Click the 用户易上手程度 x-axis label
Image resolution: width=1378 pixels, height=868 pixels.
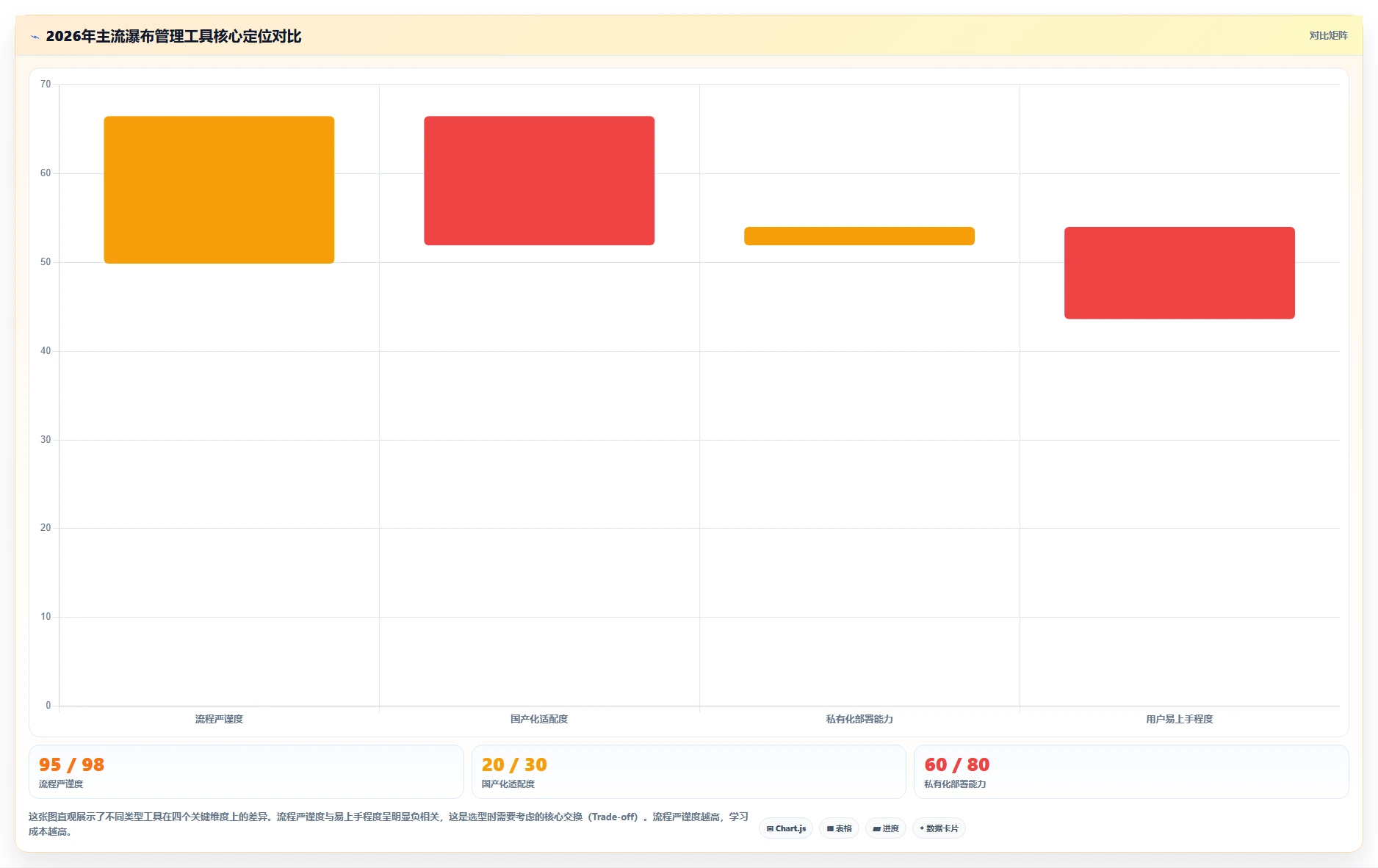1180,719
